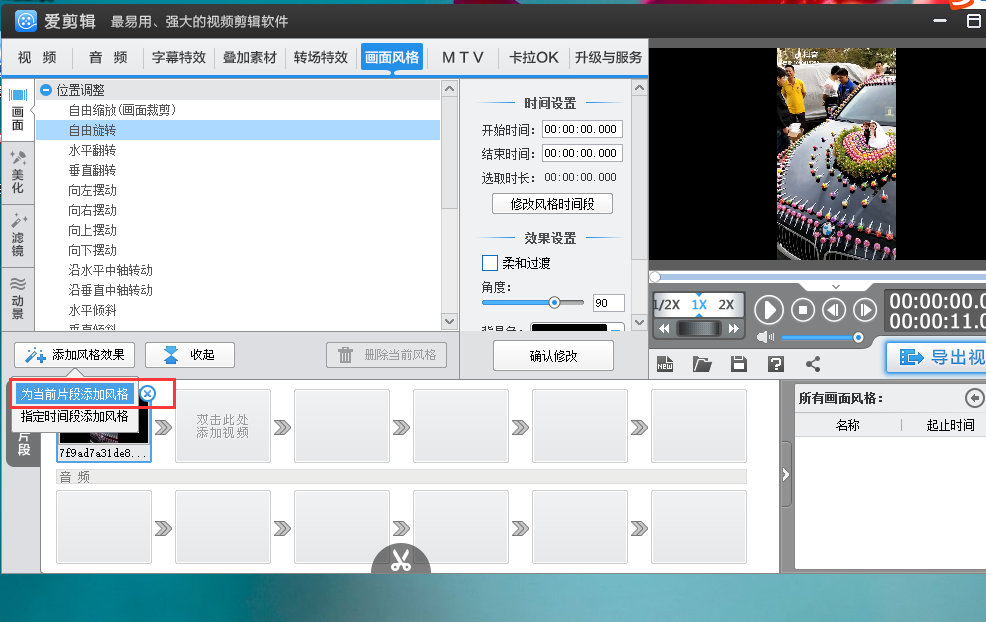This screenshot has height=622, width=986.
Task: Collapse the right panel via side arrow
Action: 785,474
